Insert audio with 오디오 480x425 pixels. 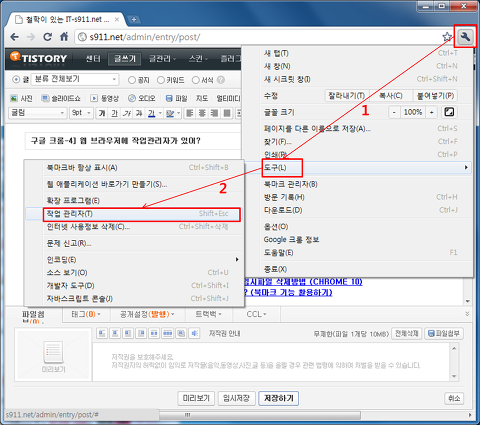pos(142,98)
